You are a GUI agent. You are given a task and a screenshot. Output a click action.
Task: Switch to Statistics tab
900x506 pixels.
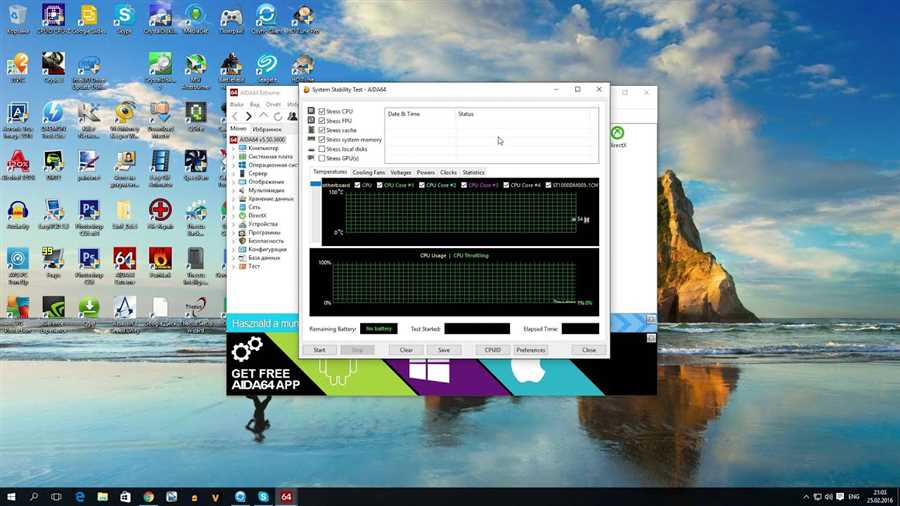pyautogui.click(x=473, y=172)
